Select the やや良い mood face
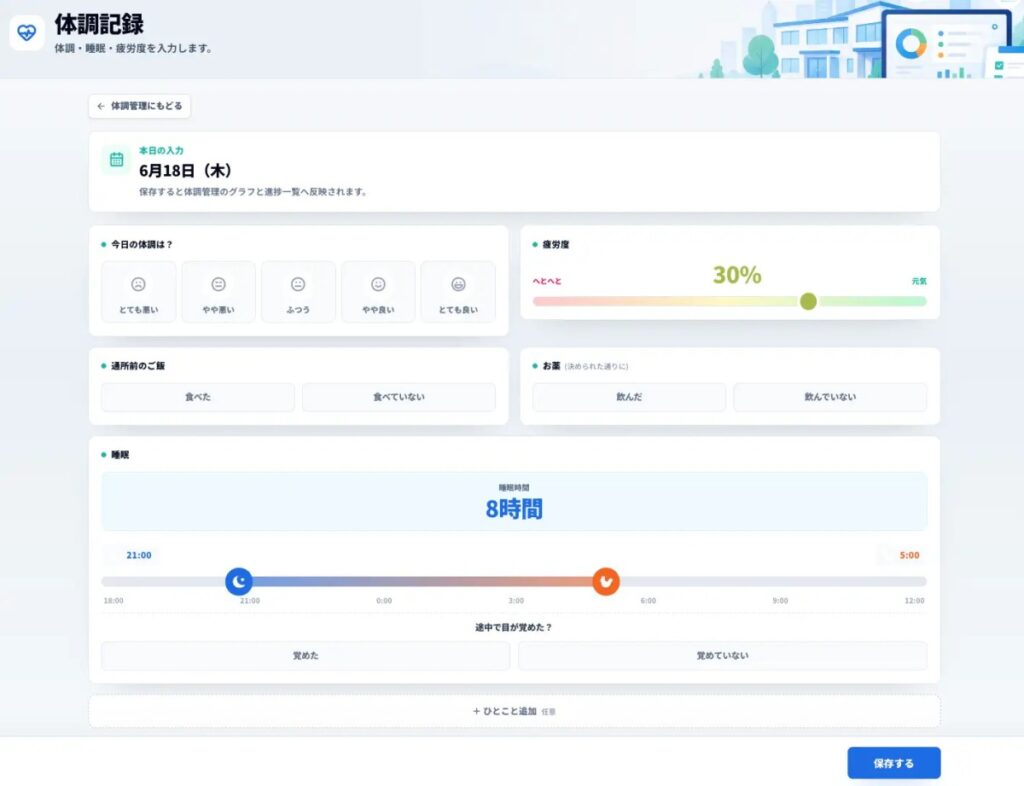Screen dimensions: 1024x786 pyautogui.click(x=378, y=292)
